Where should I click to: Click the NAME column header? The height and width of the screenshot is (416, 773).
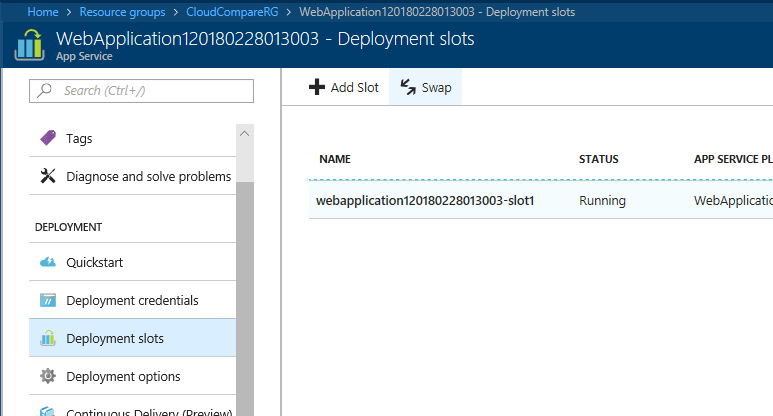click(x=335, y=159)
